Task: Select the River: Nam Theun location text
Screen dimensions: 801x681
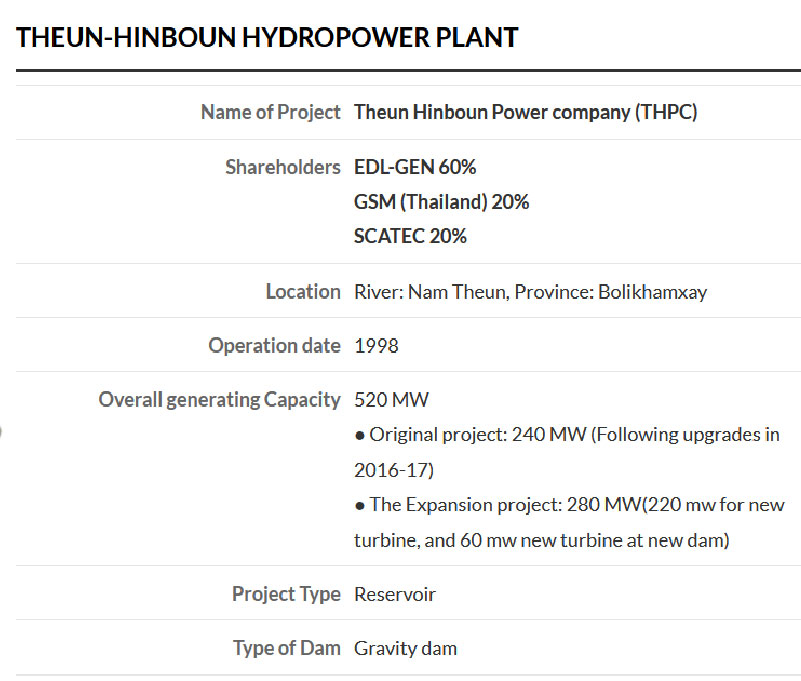Action: pyautogui.click(x=430, y=292)
